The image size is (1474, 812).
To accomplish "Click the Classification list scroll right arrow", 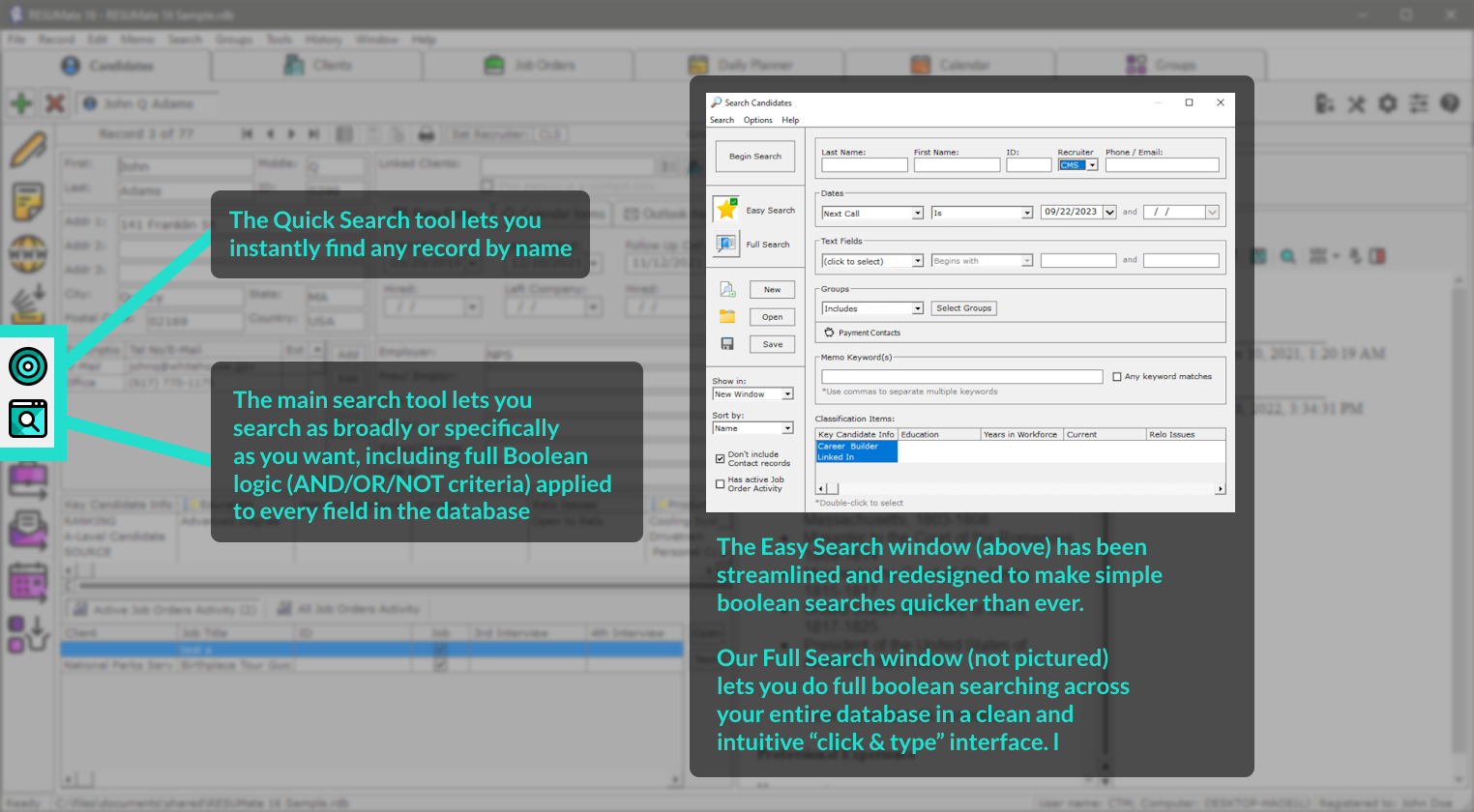I will (1221, 489).
